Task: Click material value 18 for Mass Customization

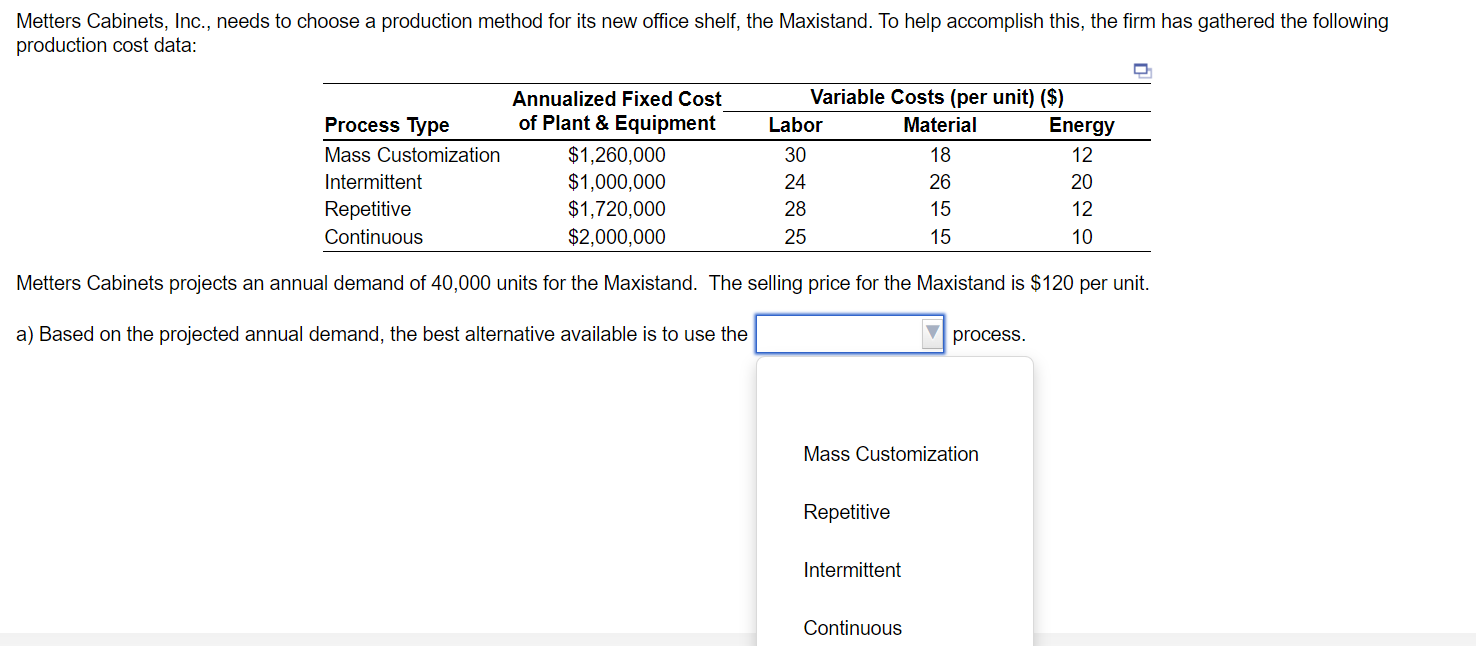Action: [940, 155]
